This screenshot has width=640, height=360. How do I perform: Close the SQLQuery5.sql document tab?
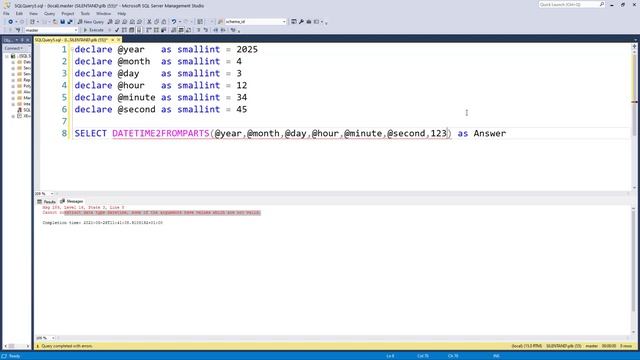119,40
